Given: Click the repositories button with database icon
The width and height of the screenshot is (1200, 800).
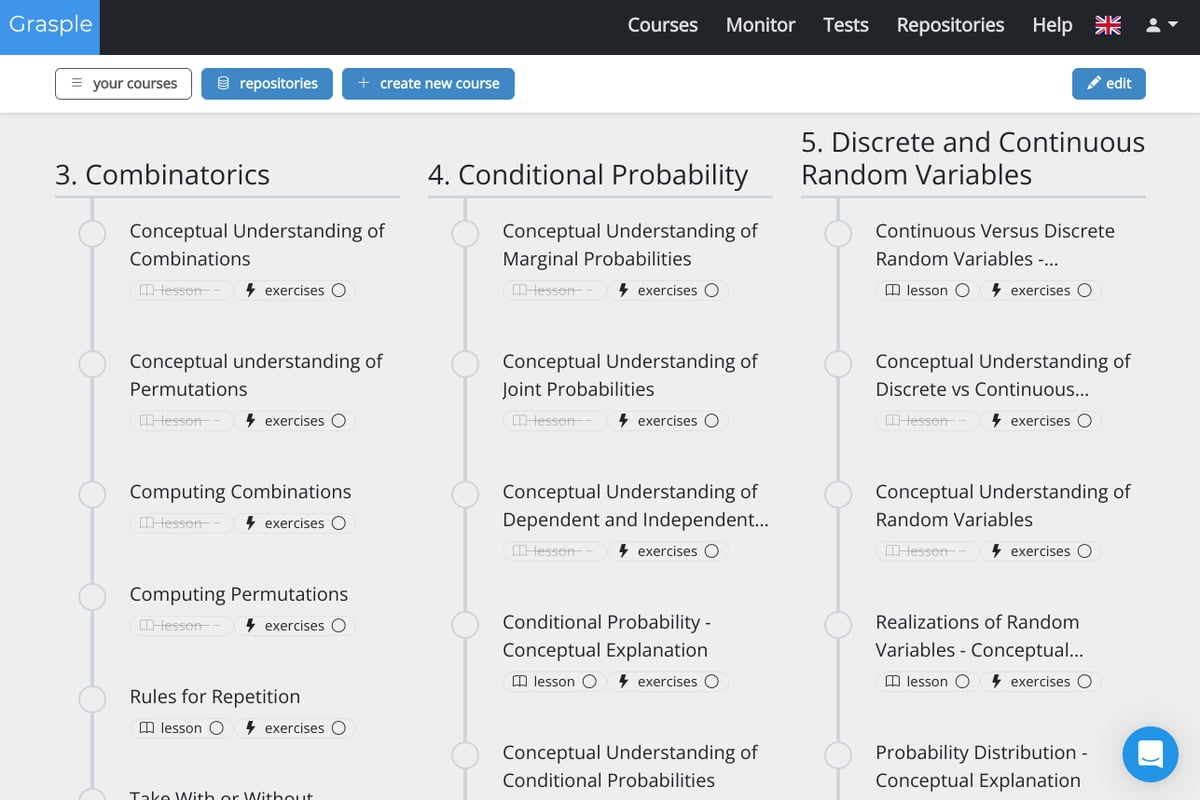Looking at the screenshot, I should 266,84.
